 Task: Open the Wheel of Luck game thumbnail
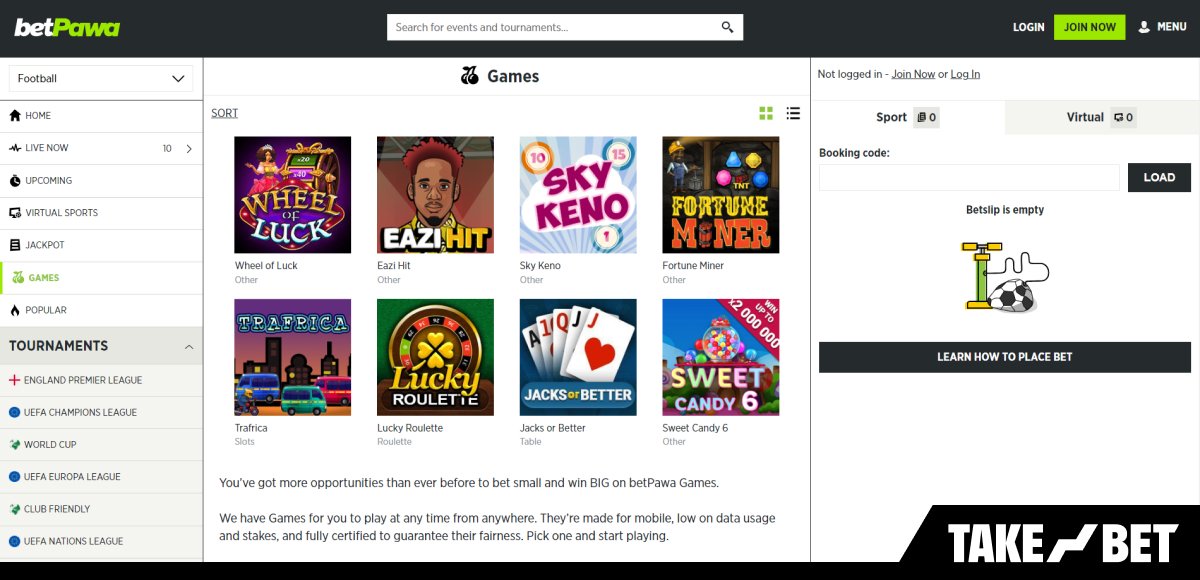tap(292, 195)
